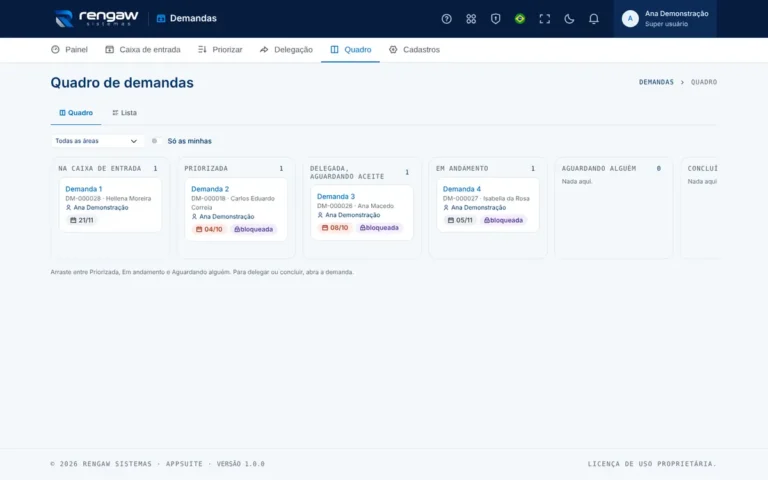The width and height of the screenshot is (768, 480).
Task: Open Demanda 1 card link
Action: [x=84, y=189]
